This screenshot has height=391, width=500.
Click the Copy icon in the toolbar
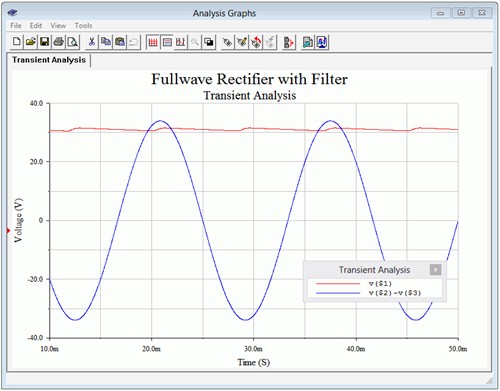click(x=106, y=42)
